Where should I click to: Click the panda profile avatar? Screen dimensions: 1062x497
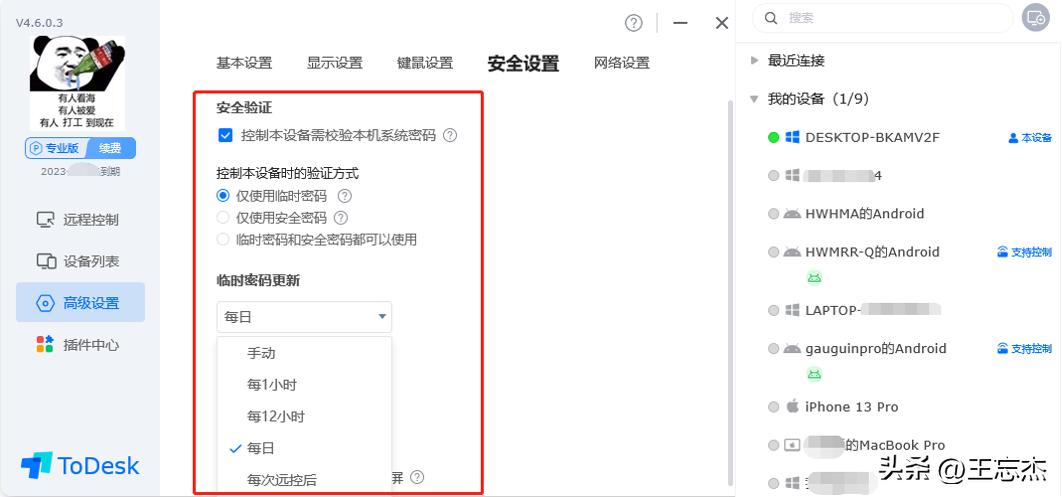click(77, 83)
